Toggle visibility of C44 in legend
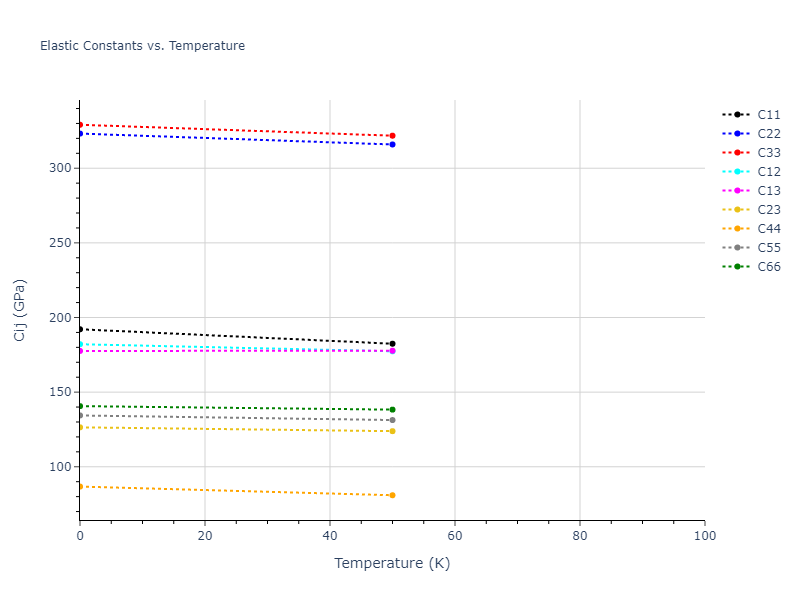Viewport: 800px width, 600px height. [x=768, y=229]
